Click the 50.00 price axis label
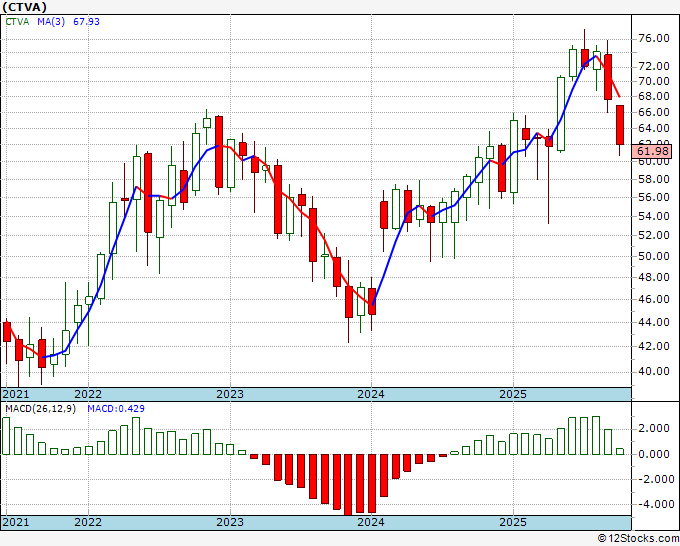The image size is (680, 546). (654, 256)
